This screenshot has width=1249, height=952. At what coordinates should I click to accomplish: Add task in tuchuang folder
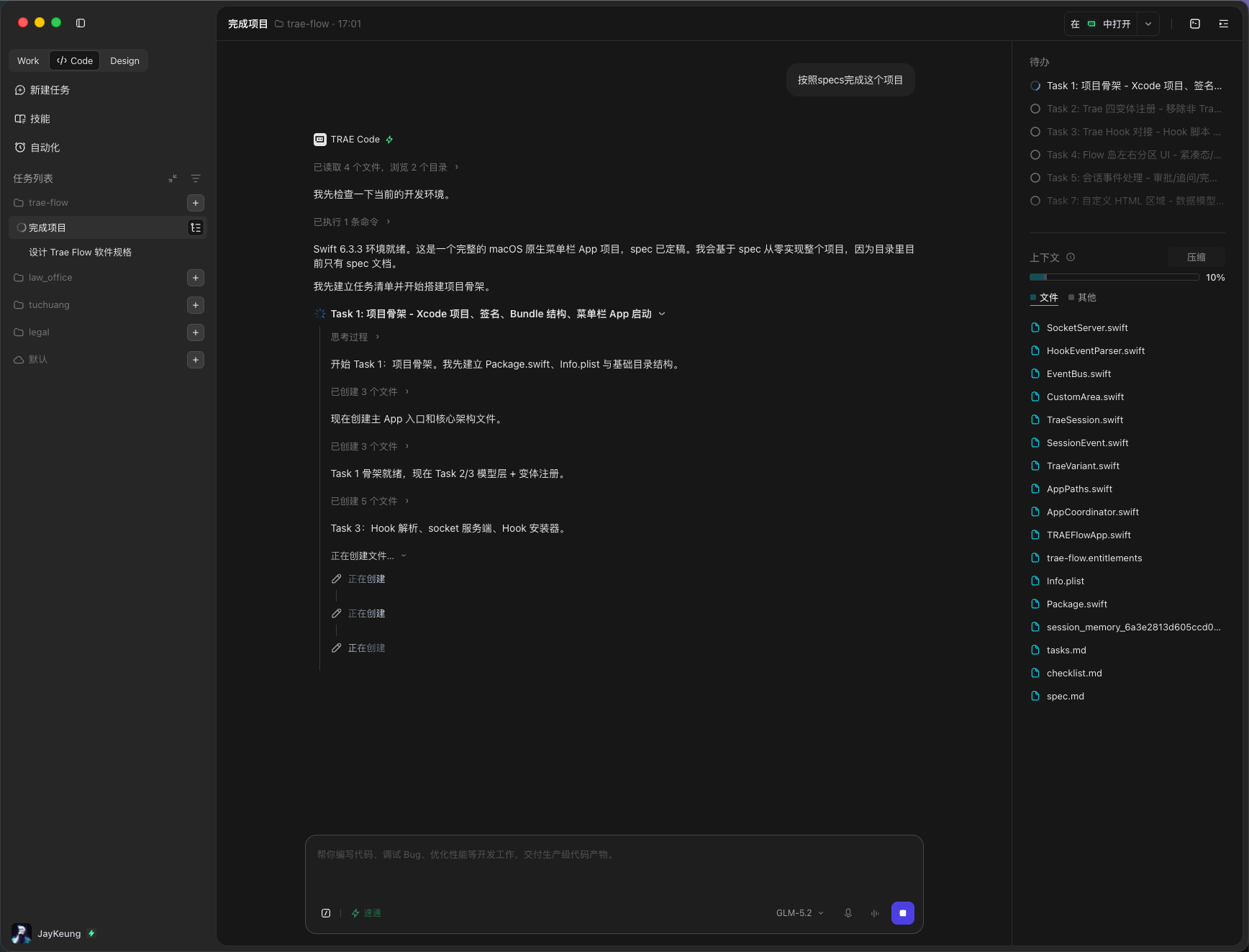pos(196,305)
